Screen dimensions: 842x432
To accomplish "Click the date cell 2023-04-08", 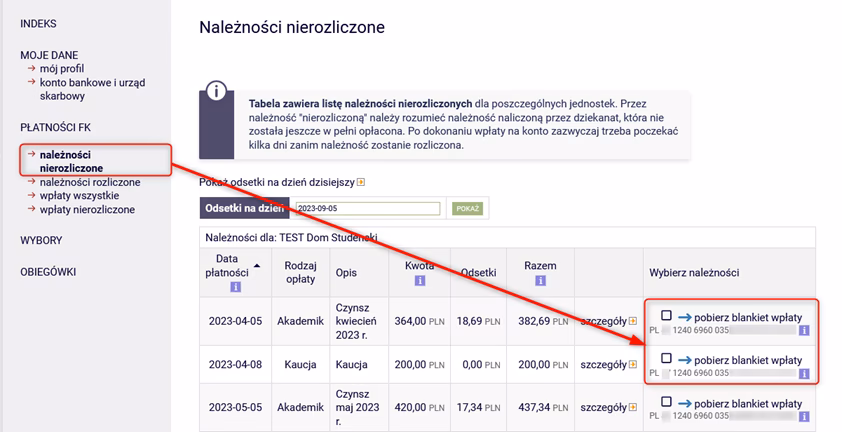I will [x=235, y=364].
